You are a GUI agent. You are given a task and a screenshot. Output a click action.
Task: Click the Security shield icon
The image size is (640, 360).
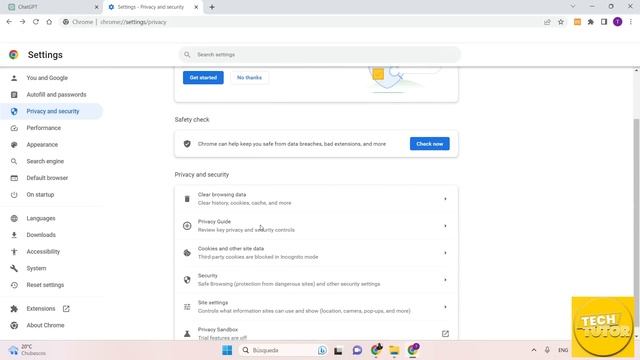(x=187, y=280)
